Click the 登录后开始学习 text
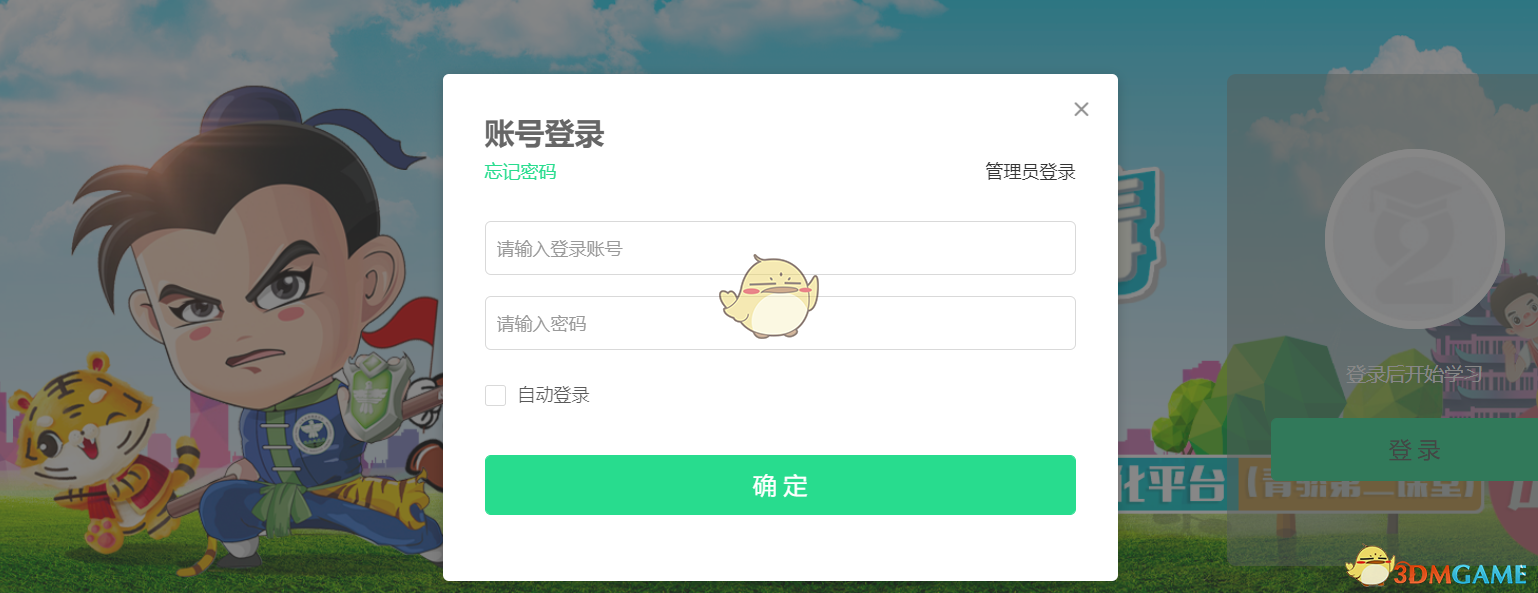Viewport: 1538px width, 593px height. (x=1413, y=375)
